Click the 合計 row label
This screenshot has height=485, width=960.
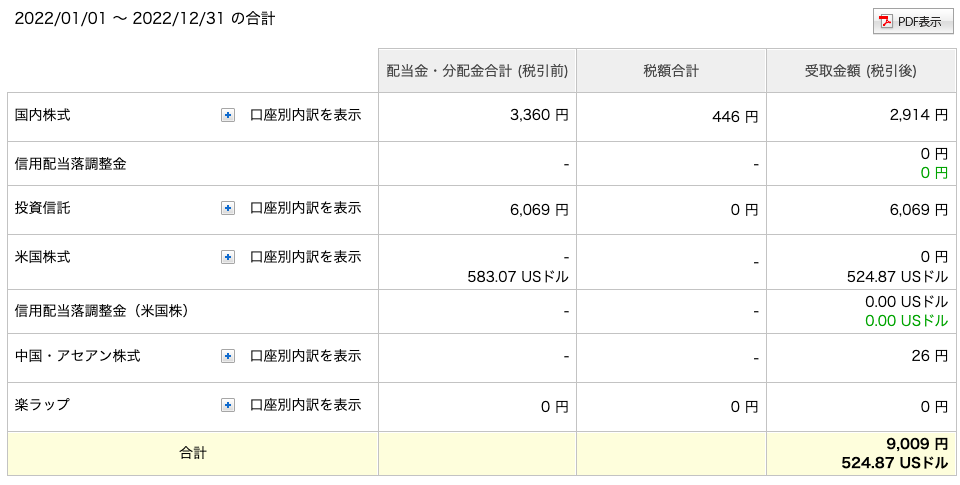[x=193, y=454]
